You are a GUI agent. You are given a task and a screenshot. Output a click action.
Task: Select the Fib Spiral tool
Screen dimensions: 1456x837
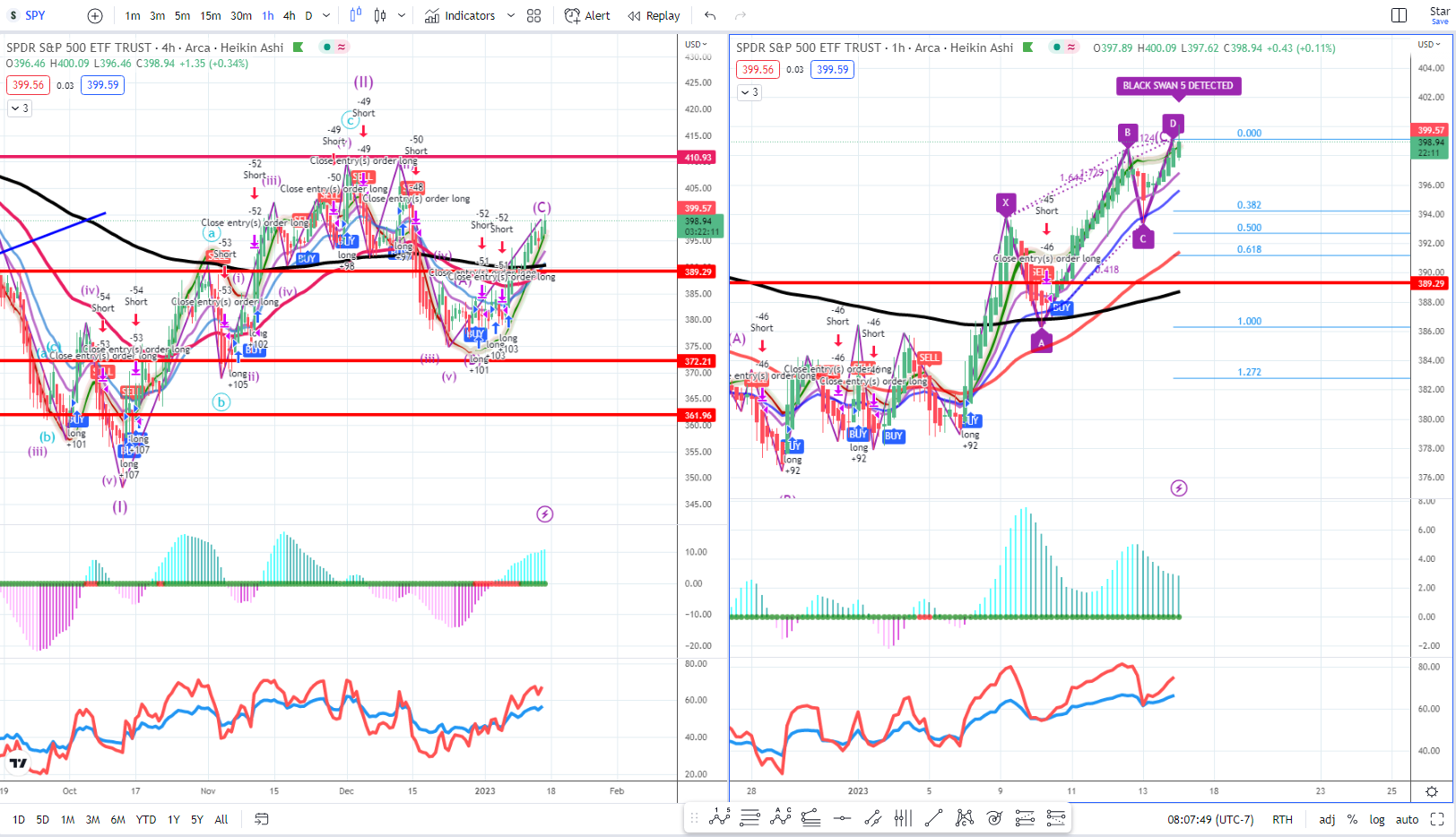pos(994,818)
